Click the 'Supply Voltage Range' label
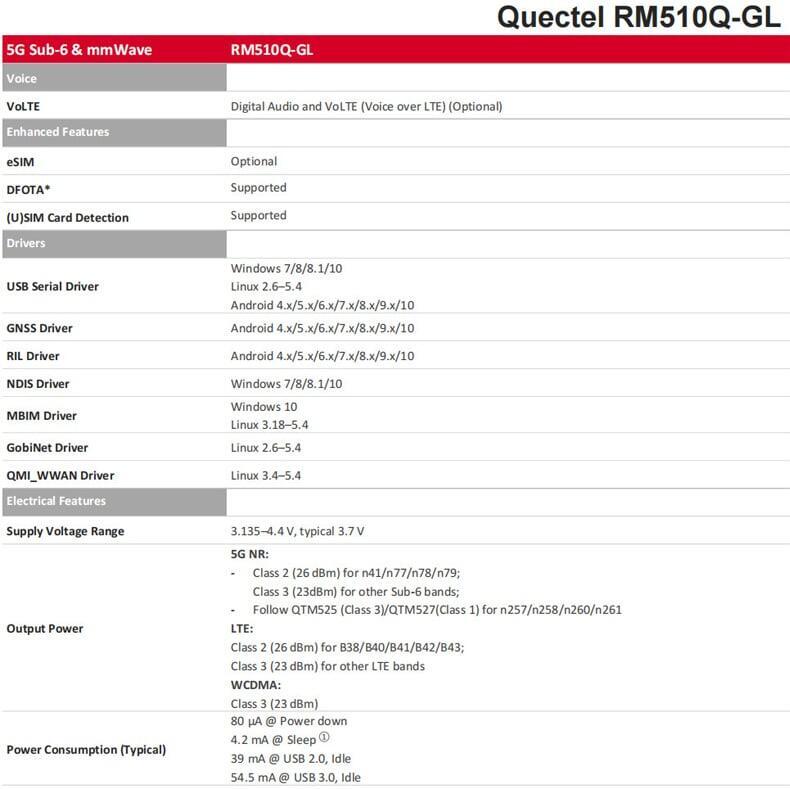This screenshot has height=789, width=790. (x=65, y=532)
